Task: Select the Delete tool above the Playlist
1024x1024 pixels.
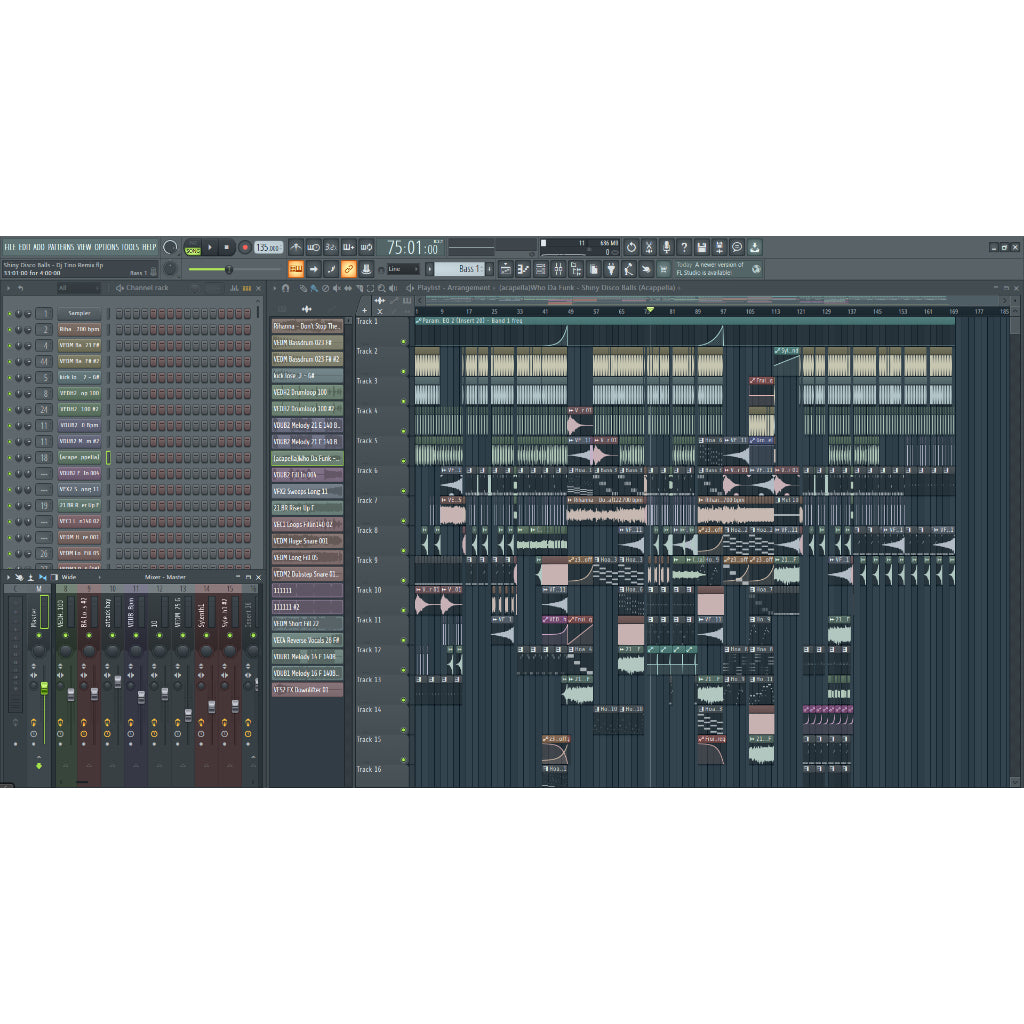Action: point(326,288)
